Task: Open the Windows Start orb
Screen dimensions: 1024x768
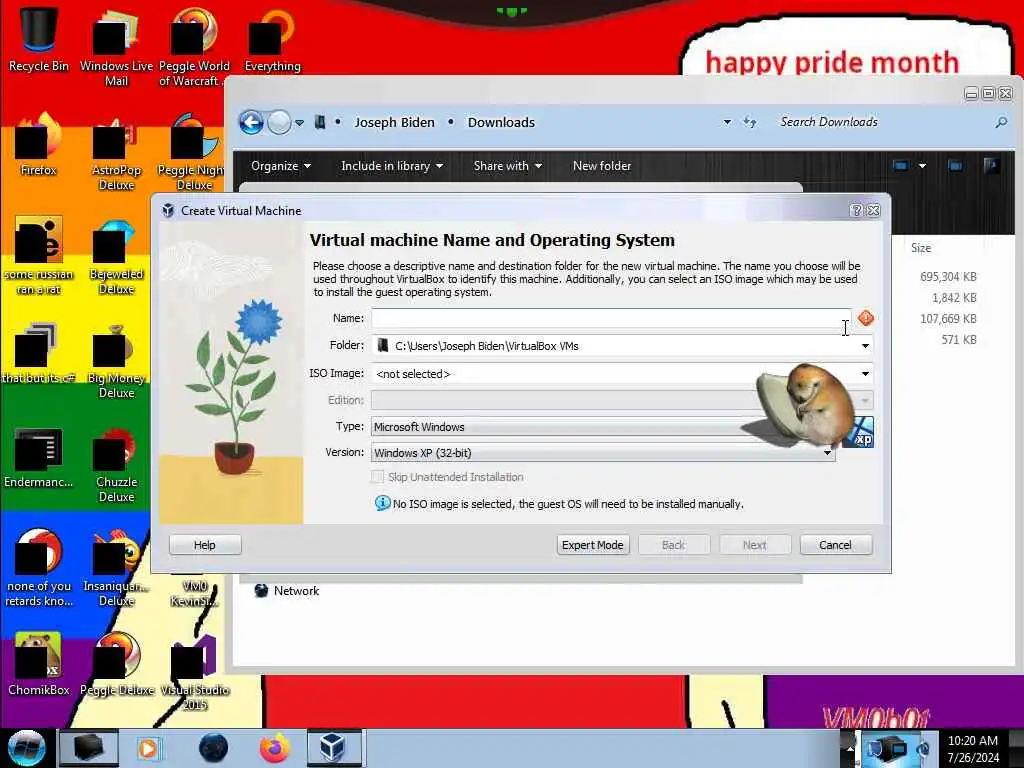Action: (x=27, y=747)
